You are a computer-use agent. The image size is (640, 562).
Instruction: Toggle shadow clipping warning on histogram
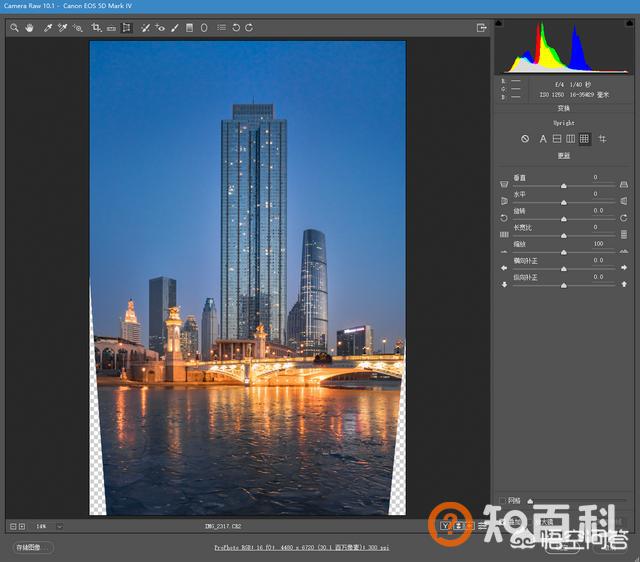tap(499, 23)
